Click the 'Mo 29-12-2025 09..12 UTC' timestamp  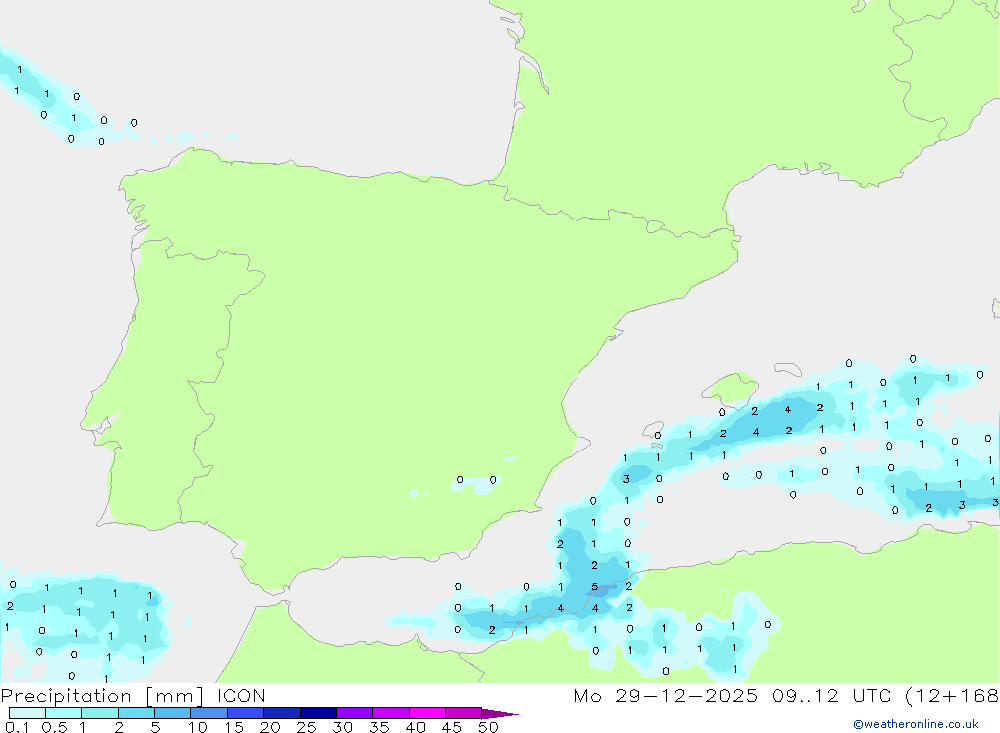coord(732,696)
